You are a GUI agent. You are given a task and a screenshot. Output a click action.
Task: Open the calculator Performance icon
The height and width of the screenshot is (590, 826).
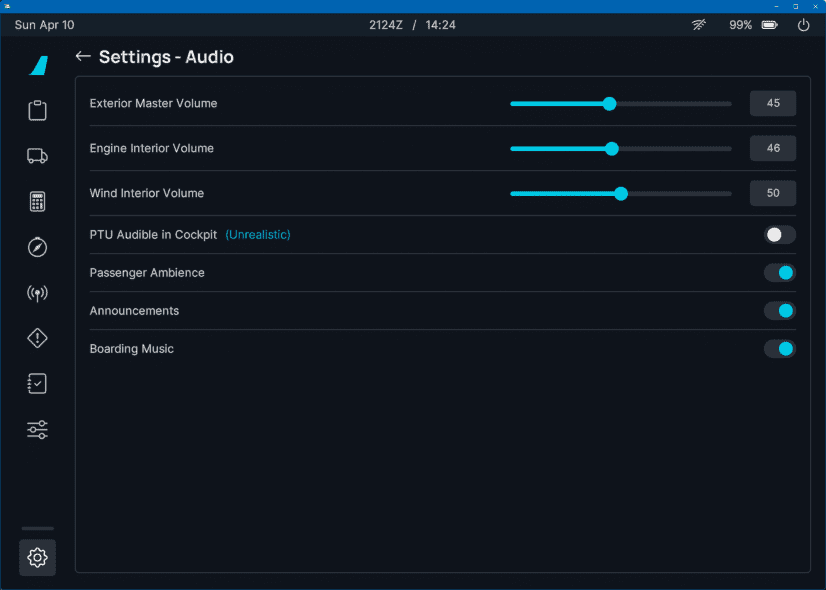[x=38, y=202]
